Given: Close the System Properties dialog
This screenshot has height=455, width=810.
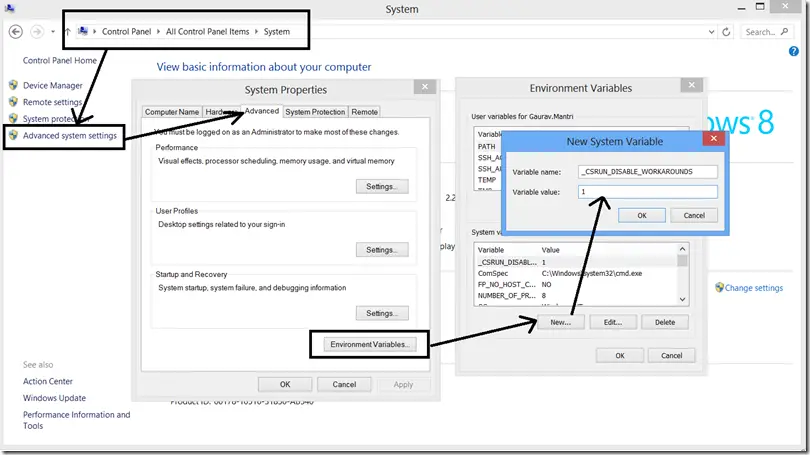Looking at the screenshot, I should (x=425, y=87).
